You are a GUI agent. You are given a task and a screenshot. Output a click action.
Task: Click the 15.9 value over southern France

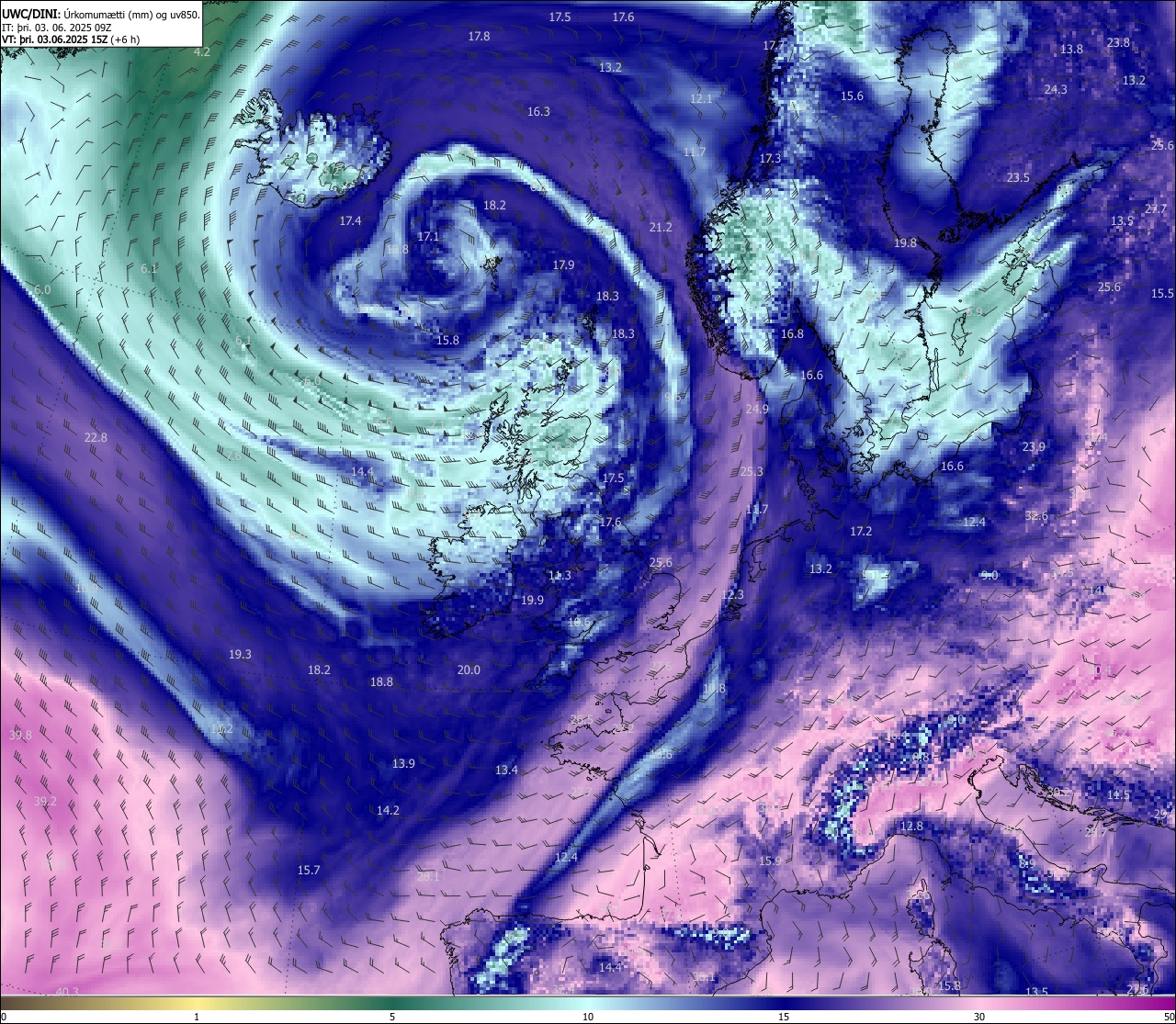coord(770,861)
